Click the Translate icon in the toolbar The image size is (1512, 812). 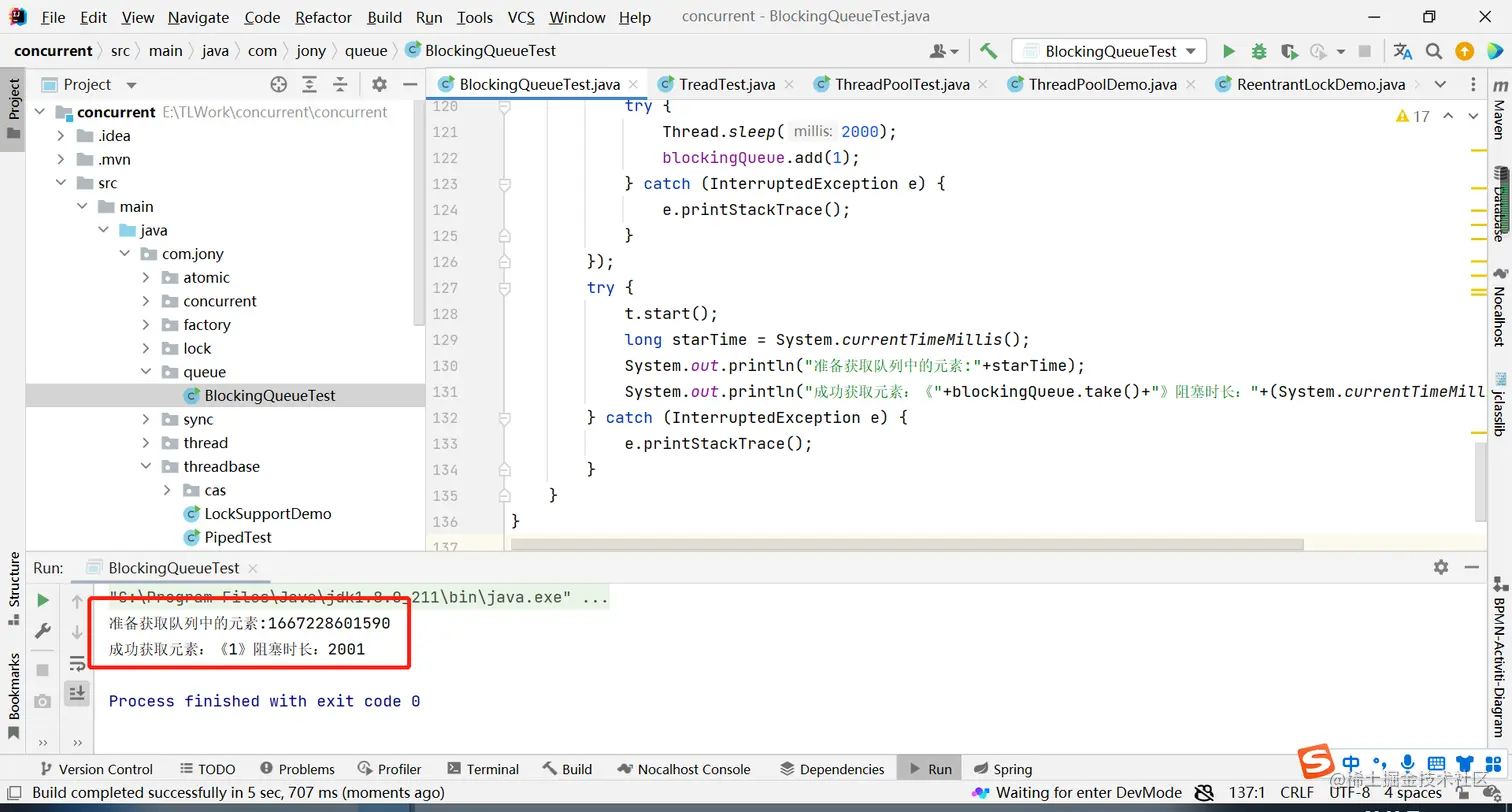[1403, 51]
